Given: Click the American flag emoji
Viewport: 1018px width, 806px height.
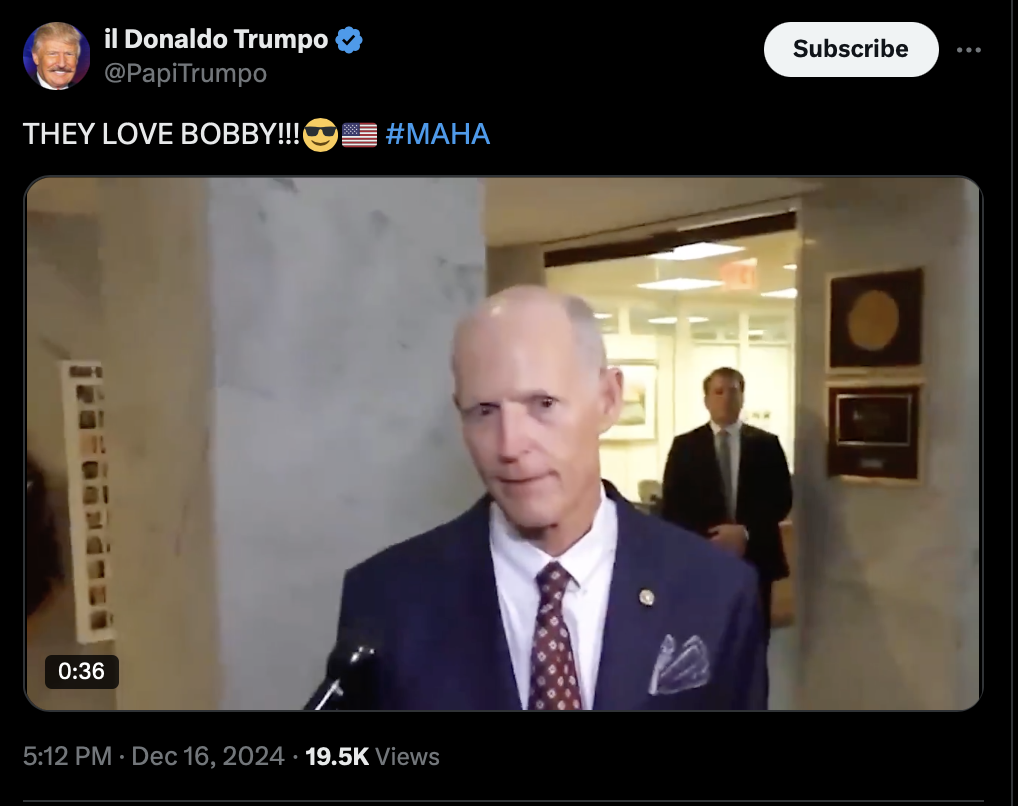Looking at the screenshot, I should point(359,135).
